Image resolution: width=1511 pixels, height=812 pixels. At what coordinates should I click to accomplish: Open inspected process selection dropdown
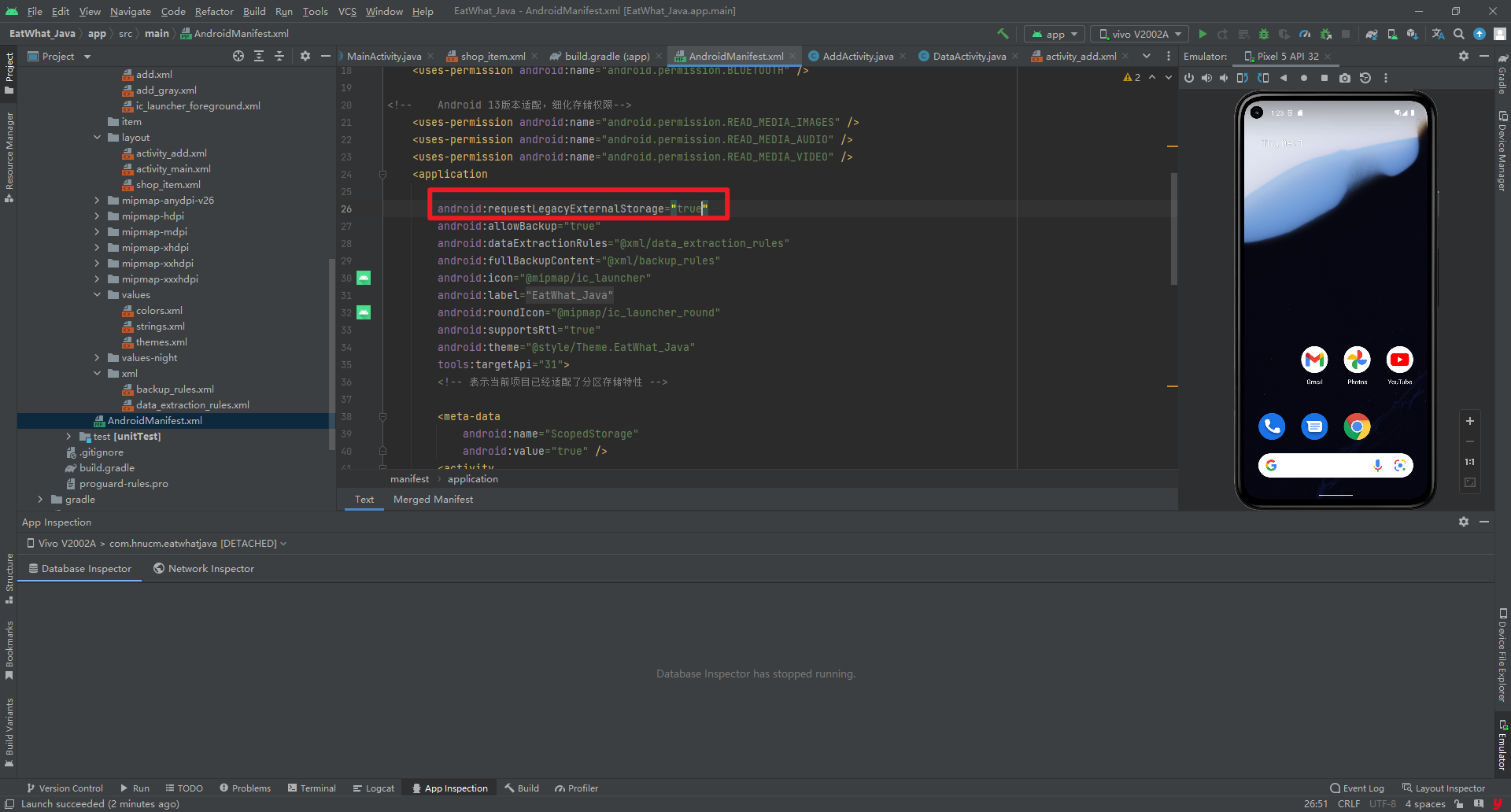[x=157, y=544]
